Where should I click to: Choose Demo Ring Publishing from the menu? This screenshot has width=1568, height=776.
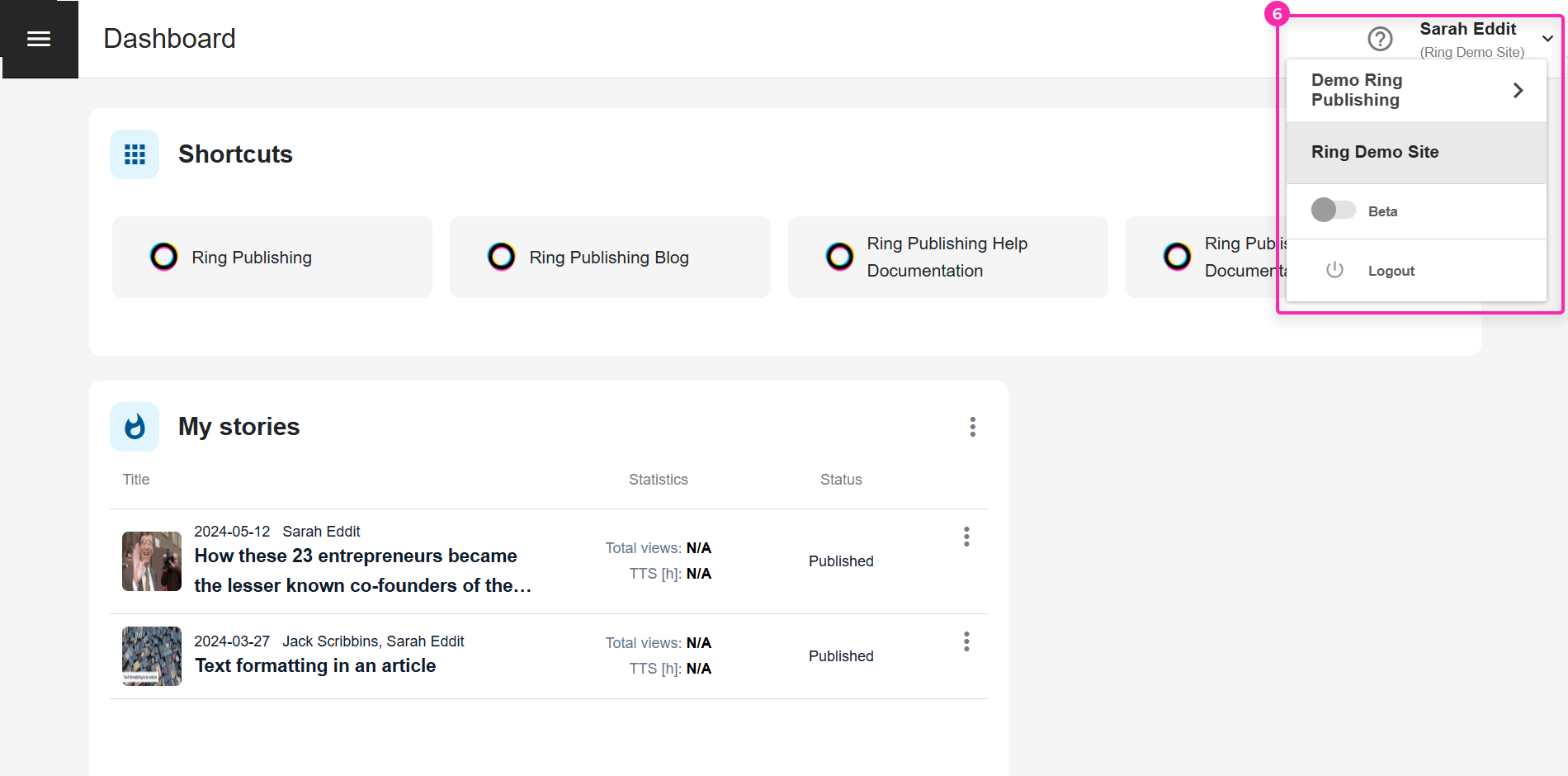click(x=1357, y=90)
